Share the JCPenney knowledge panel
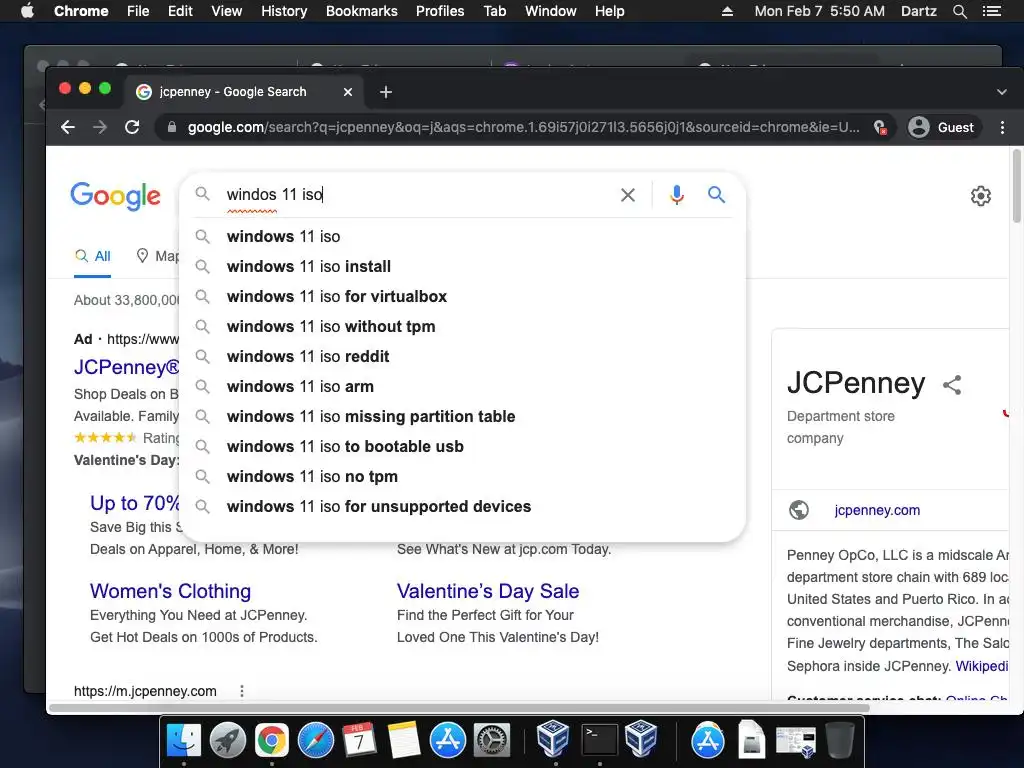 952,385
